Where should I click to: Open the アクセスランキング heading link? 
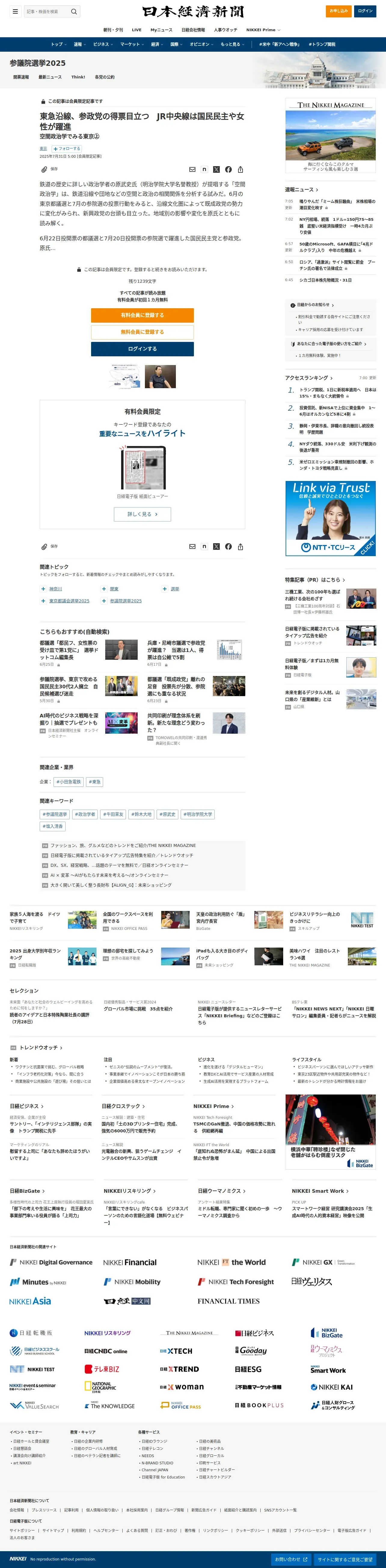[309, 378]
